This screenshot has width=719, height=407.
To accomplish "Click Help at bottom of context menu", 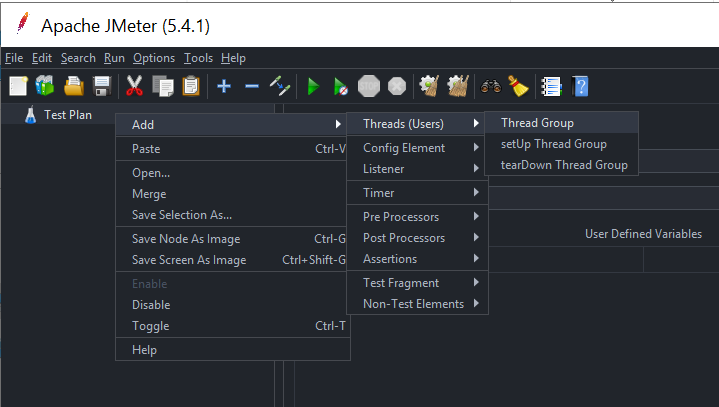I will click(232, 350).
